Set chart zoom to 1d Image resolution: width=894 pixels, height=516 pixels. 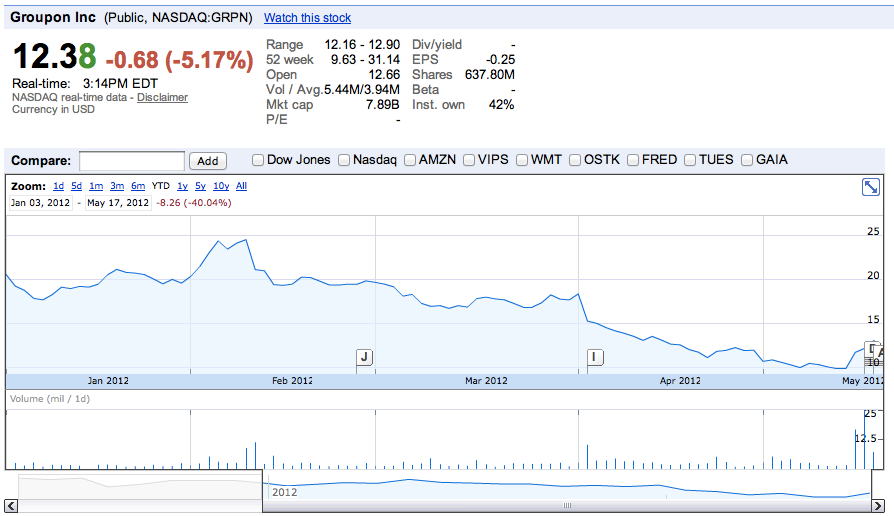(58, 186)
